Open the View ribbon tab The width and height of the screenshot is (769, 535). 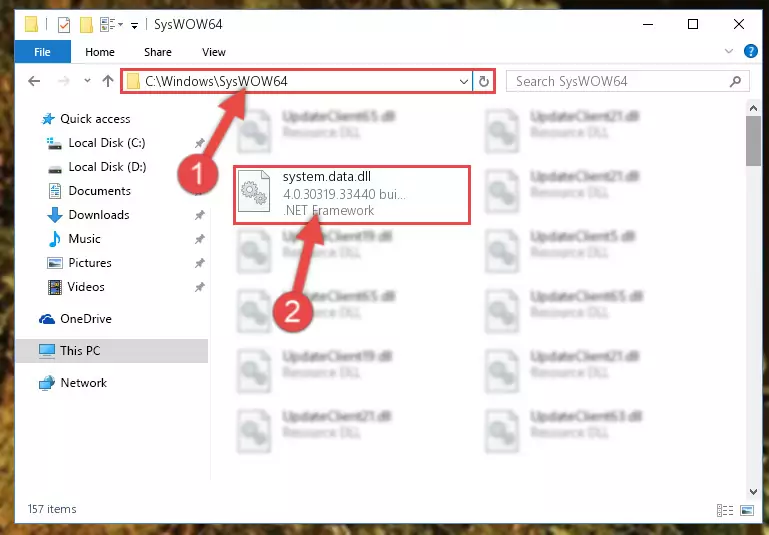pyautogui.click(x=213, y=52)
